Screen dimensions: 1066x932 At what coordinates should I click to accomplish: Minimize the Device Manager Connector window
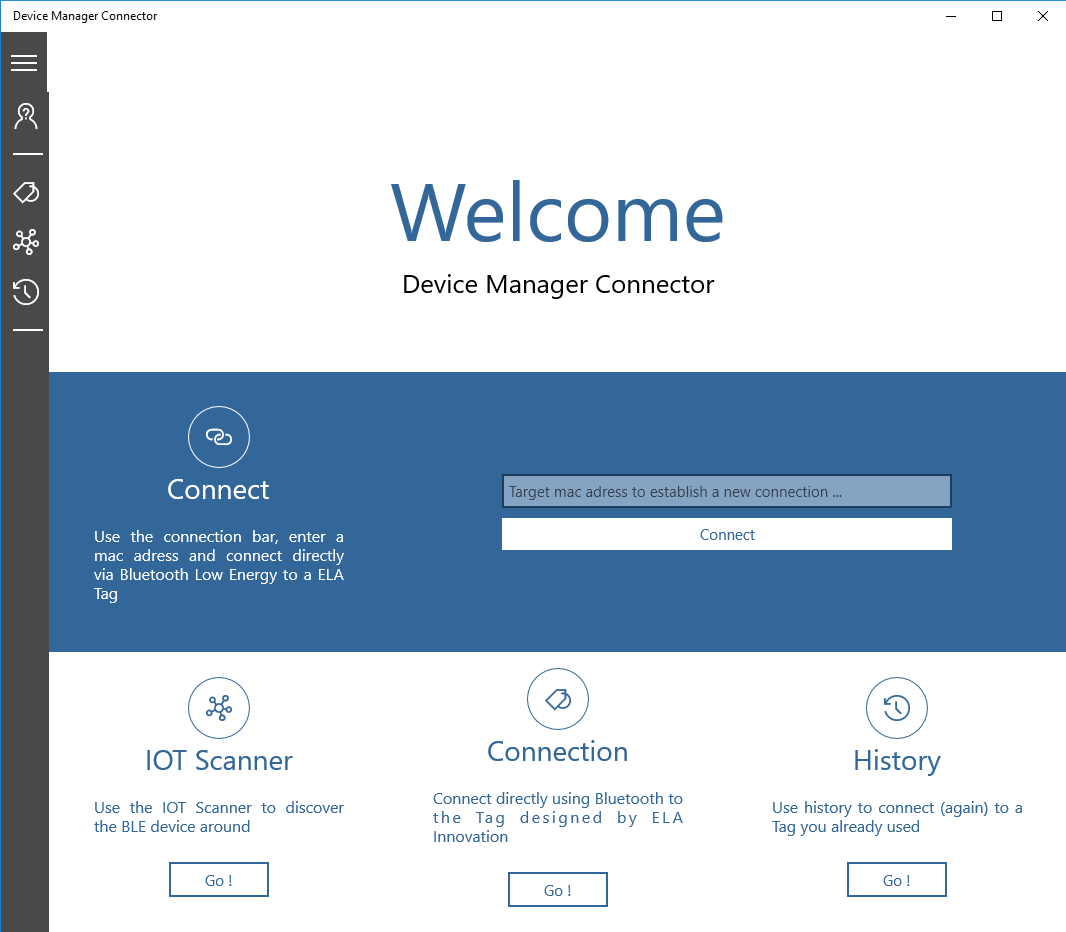pyautogui.click(x=951, y=16)
